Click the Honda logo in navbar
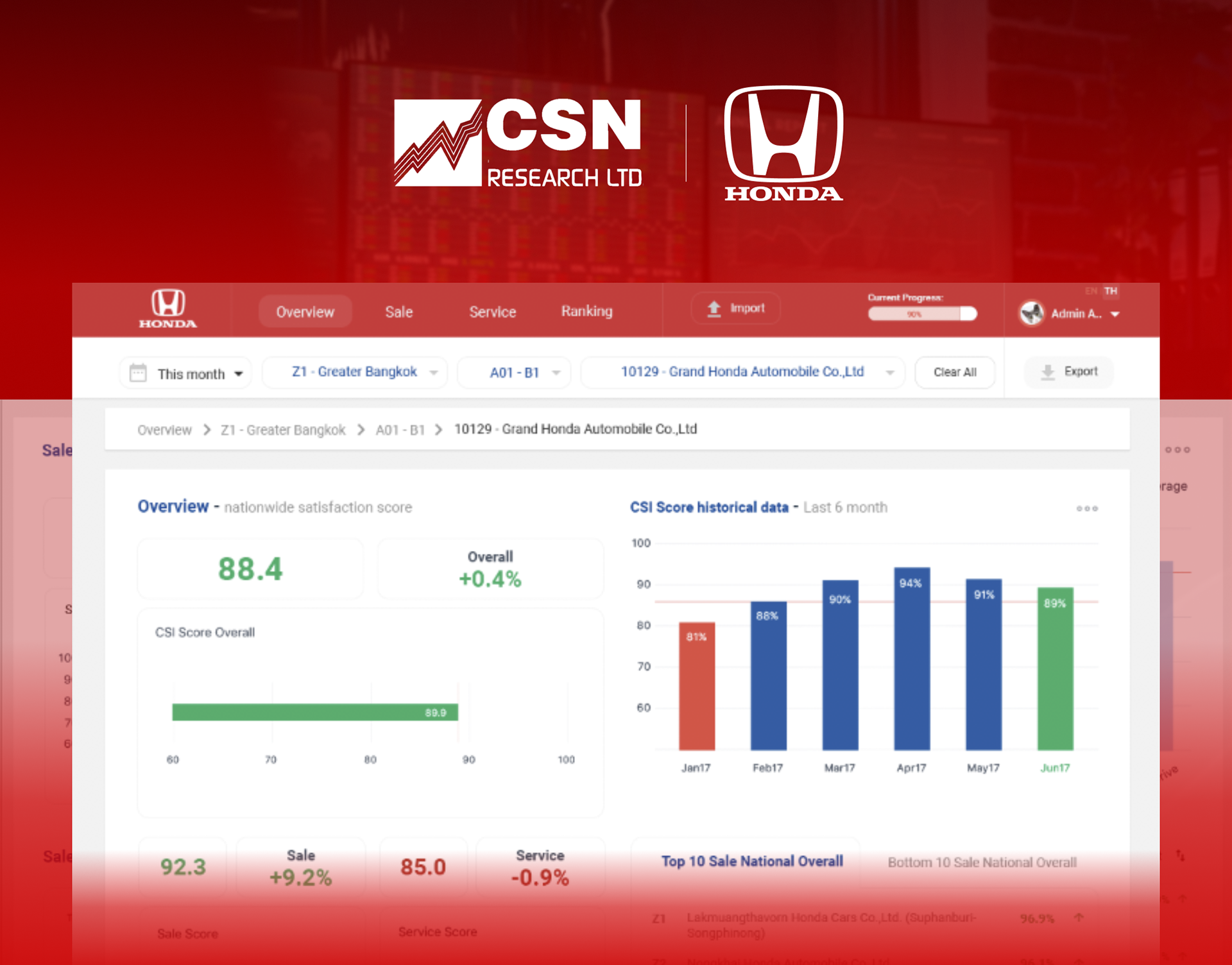The width and height of the screenshot is (1232, 965). (x=168, y=309)
